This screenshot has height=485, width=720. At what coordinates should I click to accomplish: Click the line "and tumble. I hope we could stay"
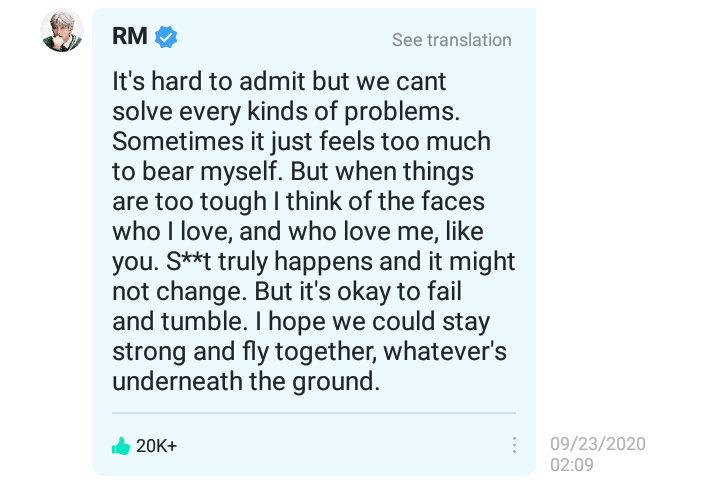point(301,321)
